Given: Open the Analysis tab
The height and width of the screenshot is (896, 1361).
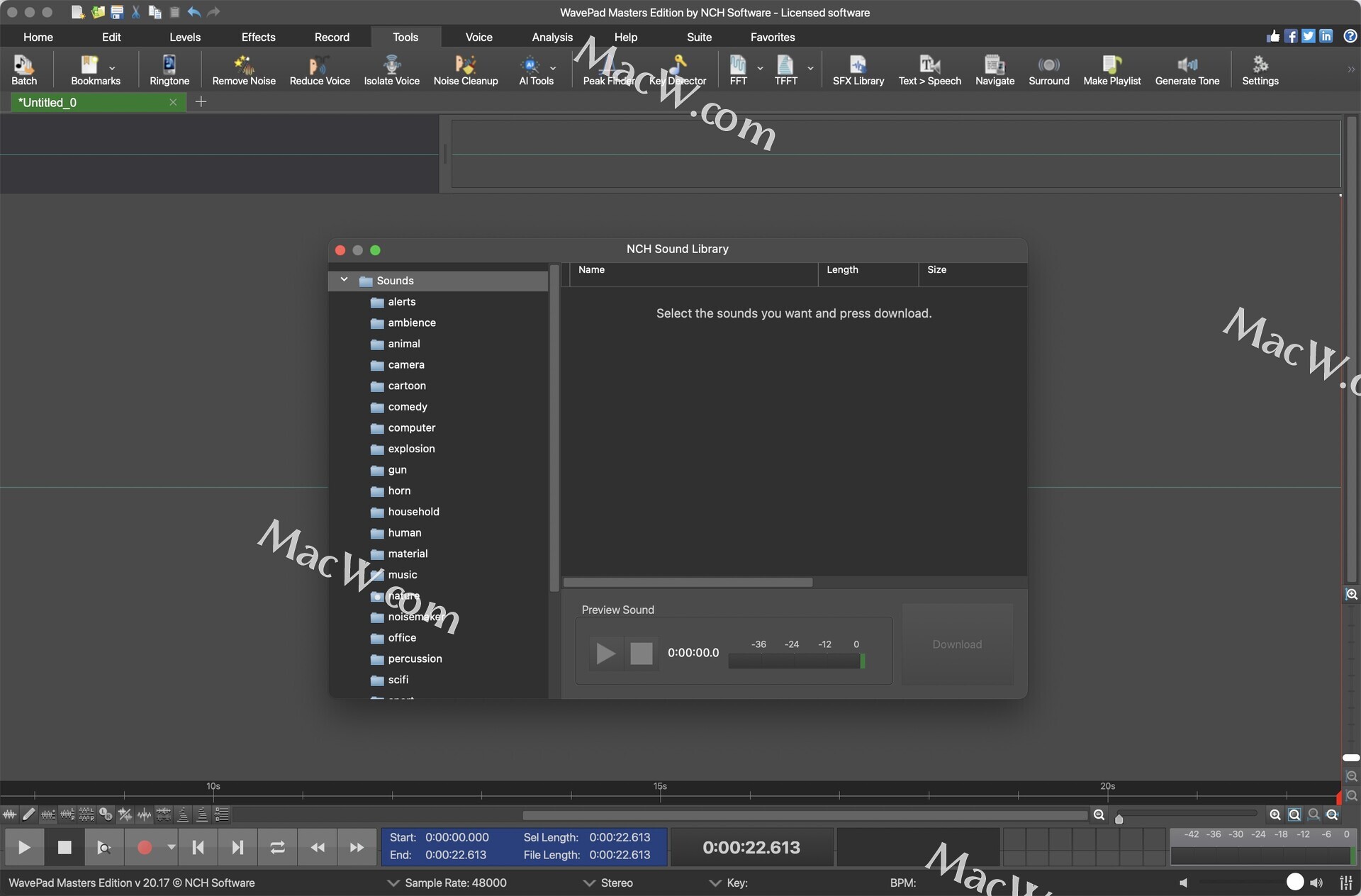Looking at the screenshot, I should tap(551, 37).
